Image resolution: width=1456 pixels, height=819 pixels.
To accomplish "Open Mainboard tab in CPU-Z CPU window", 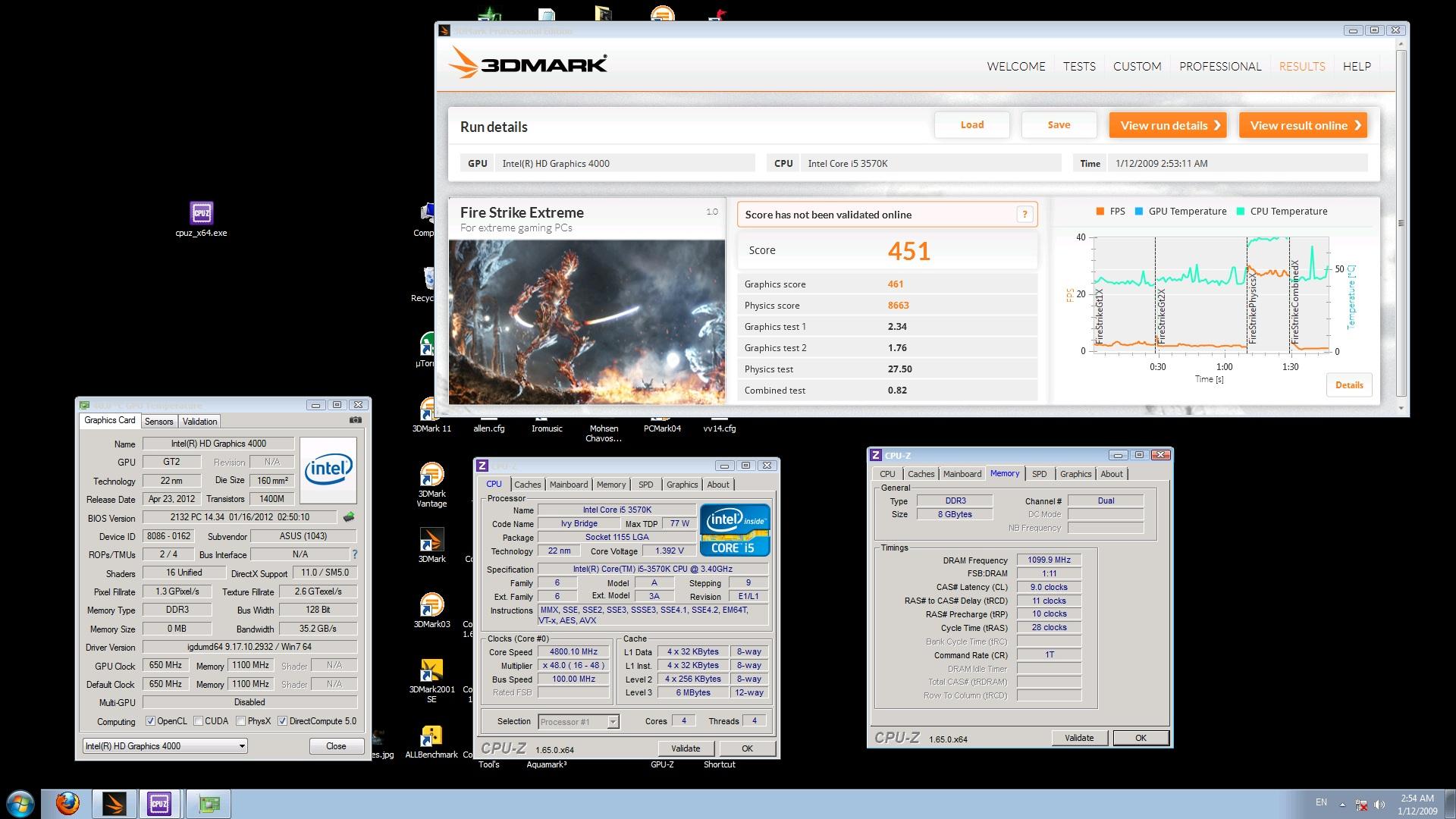I will click(569, 485).
